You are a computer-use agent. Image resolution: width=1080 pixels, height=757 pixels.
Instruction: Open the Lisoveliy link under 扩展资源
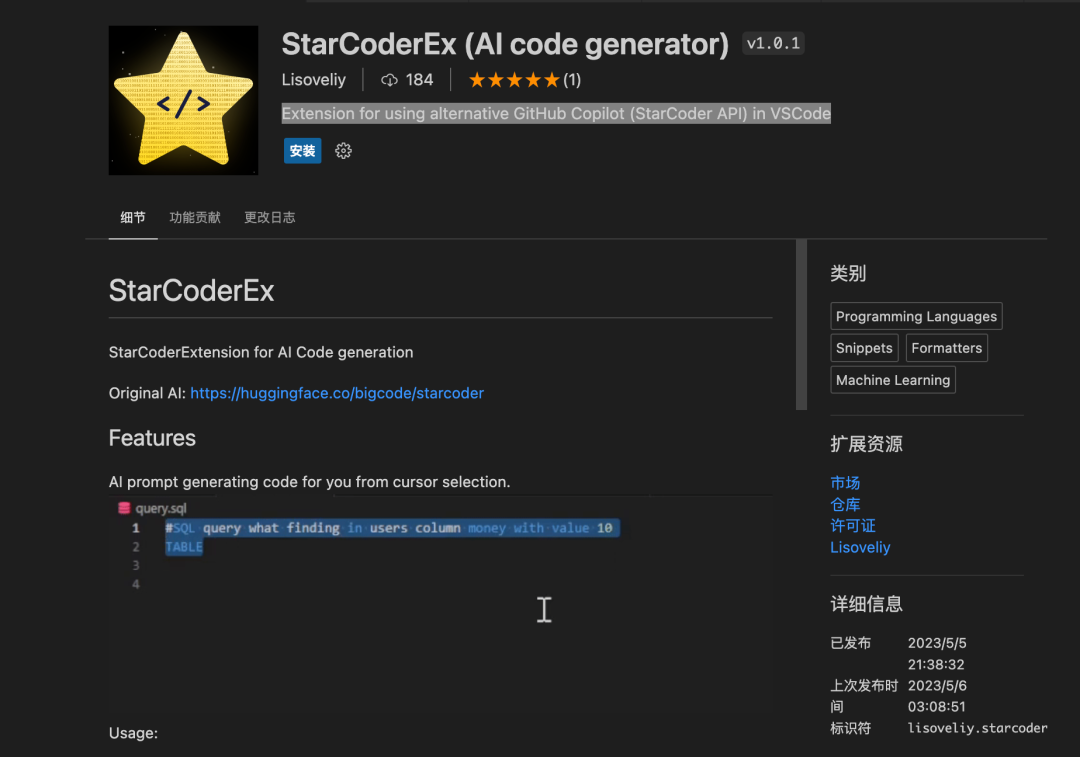[x=860, y=548]
